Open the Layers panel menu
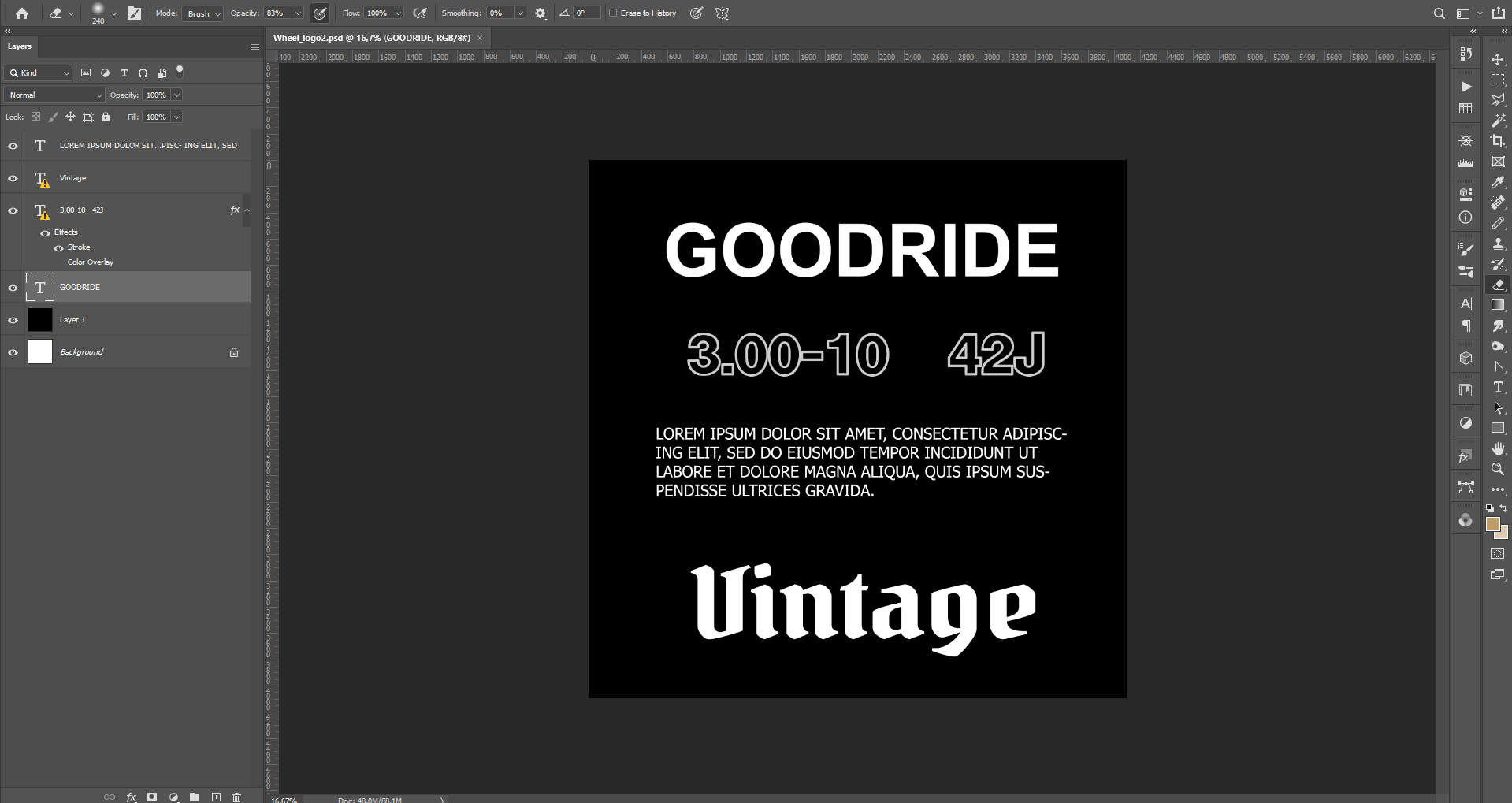Image resolution: width=1512 pixels, height=803 pixels. pos(254,46)
